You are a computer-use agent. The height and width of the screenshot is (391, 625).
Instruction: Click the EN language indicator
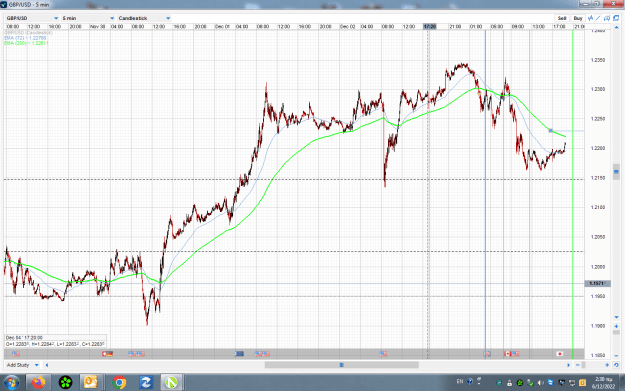point(460,381)
